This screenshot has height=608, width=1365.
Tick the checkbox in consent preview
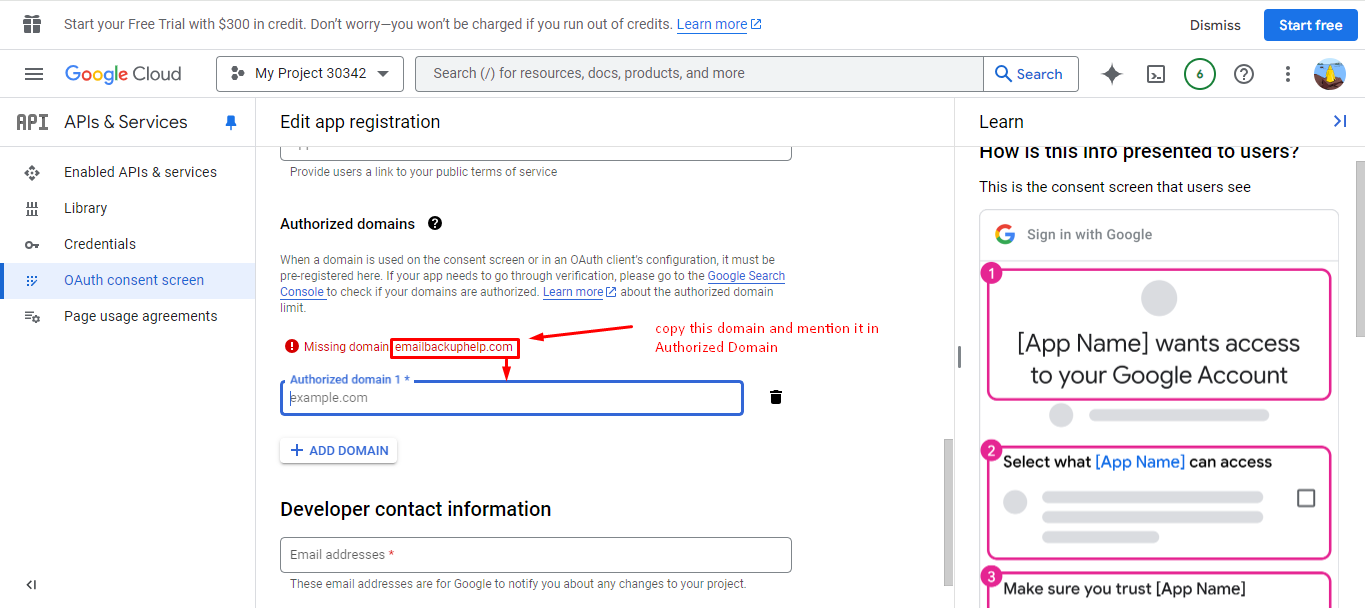(1305, 498)
